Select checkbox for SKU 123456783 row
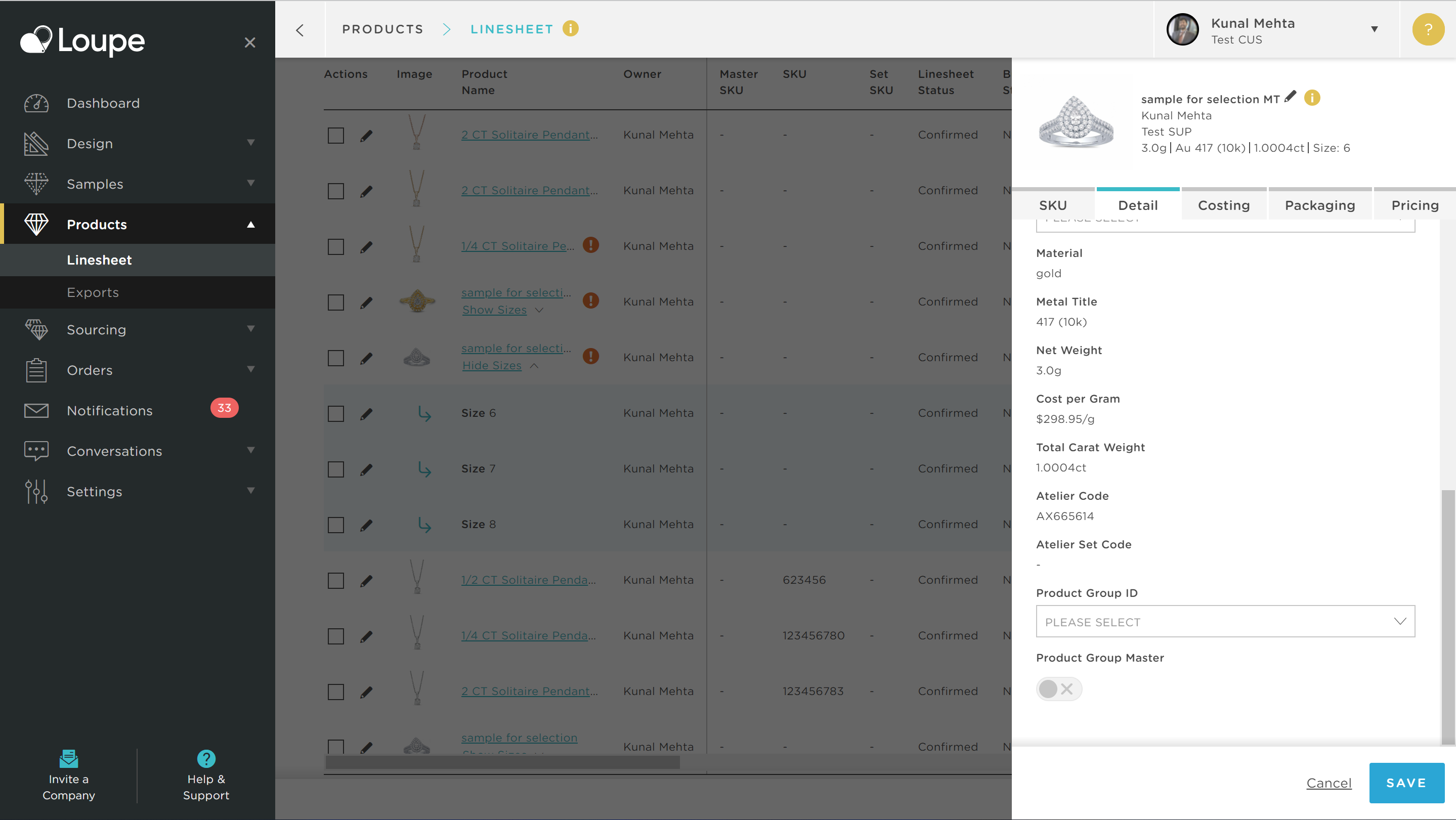The width and height of the screenshot is (1456, 820). (336, 693)
